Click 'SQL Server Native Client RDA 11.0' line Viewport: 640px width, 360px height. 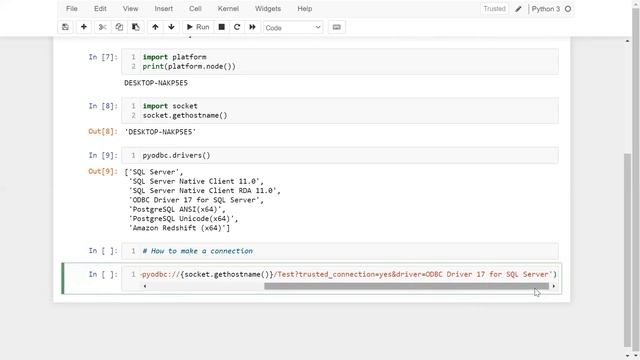pyautogui.click(x=204, y=191)
